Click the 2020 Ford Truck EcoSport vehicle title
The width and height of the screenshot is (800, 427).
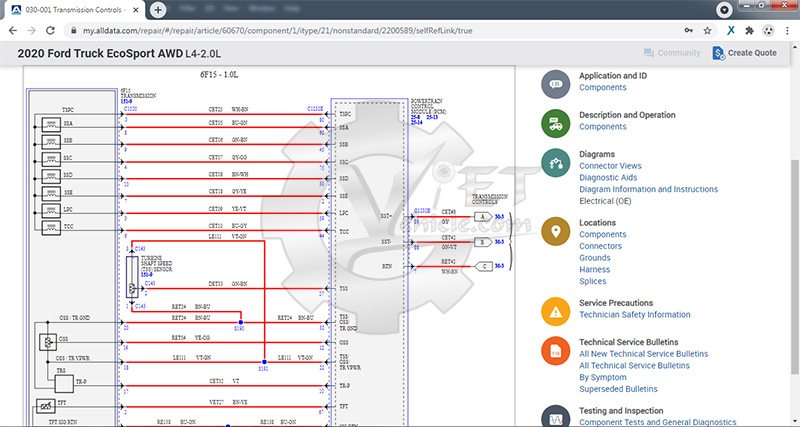119,54
